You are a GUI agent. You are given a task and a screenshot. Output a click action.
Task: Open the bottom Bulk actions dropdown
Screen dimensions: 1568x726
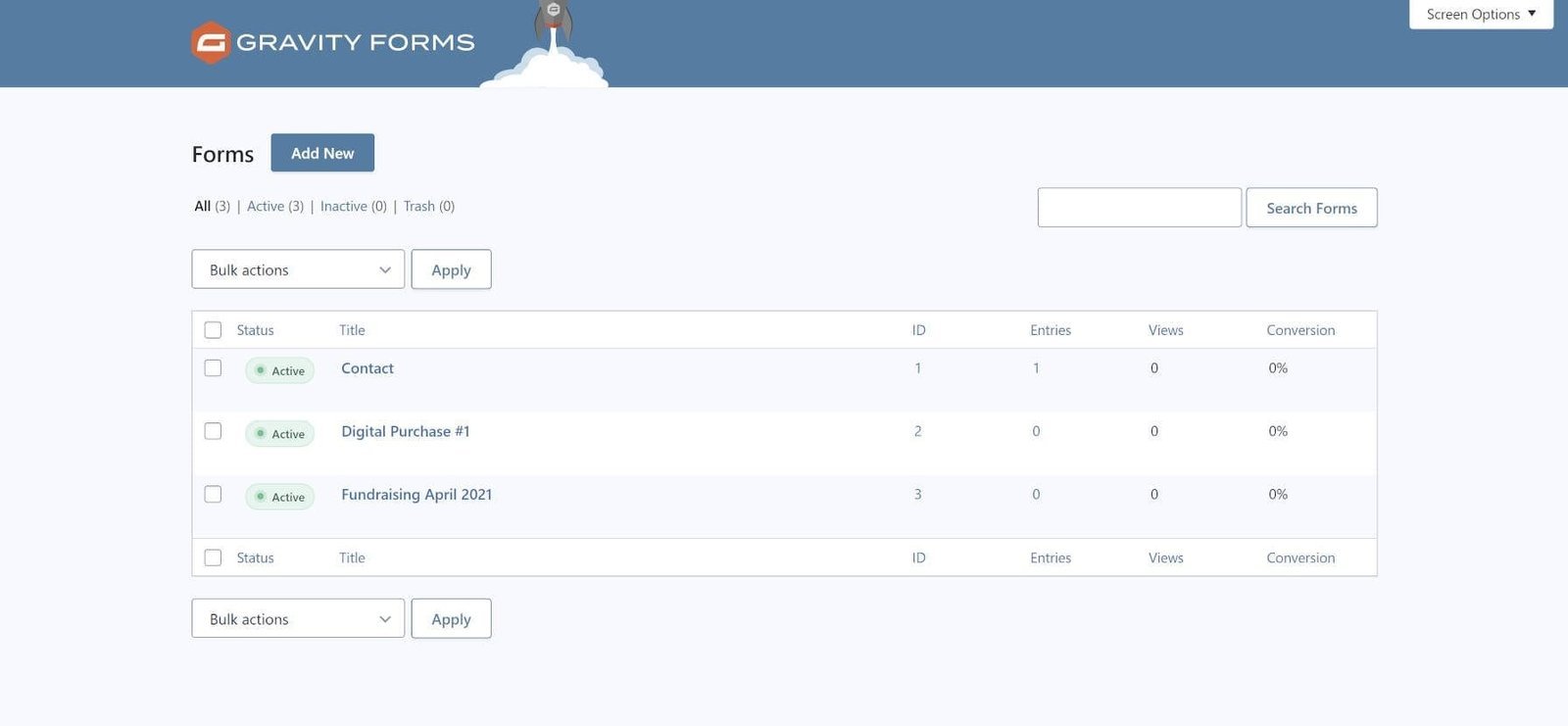tap(298, 619)
